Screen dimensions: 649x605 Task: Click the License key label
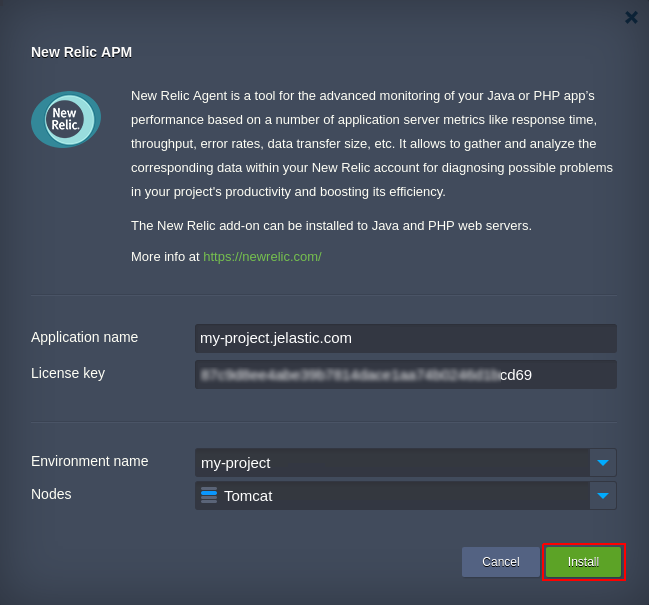click(68, 373)
